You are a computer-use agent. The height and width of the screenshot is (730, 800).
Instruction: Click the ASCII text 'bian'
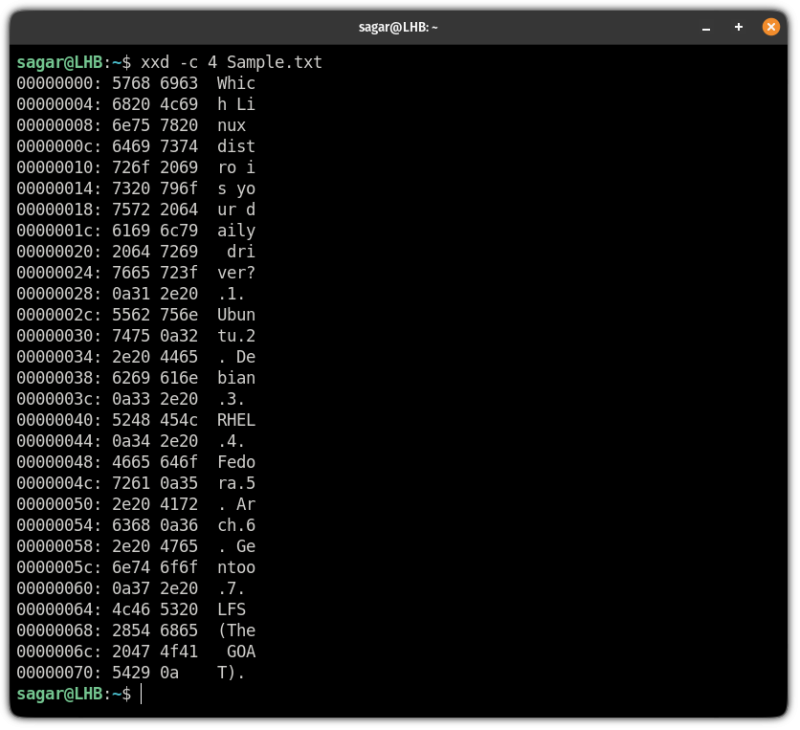click(236, 378)
